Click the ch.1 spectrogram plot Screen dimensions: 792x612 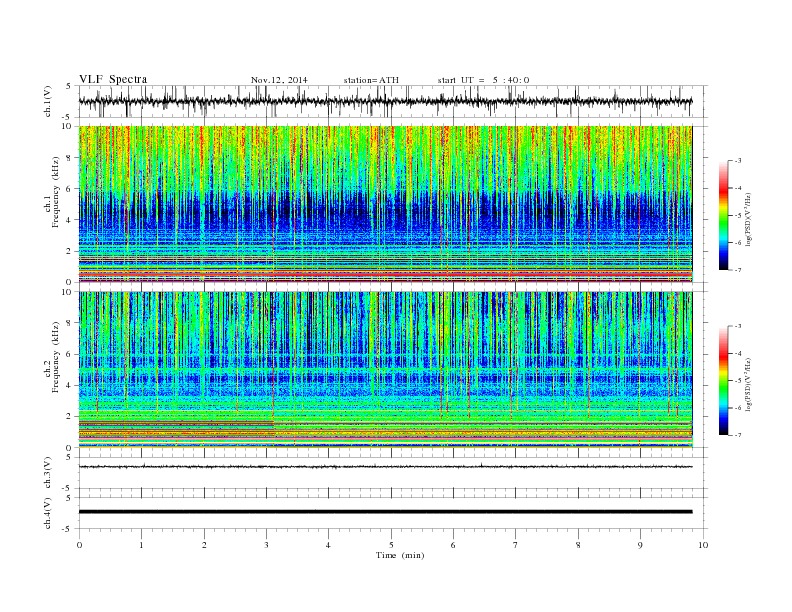[385, 204]
